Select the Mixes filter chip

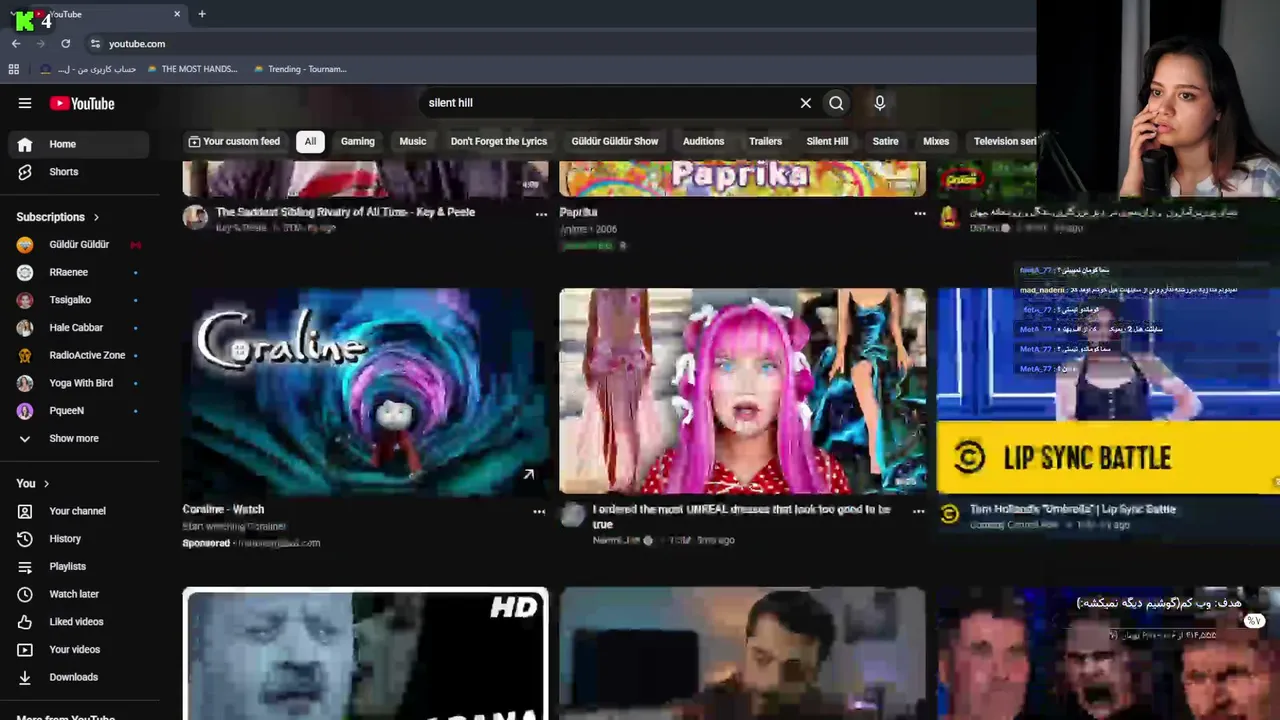(x=936, y=141)
